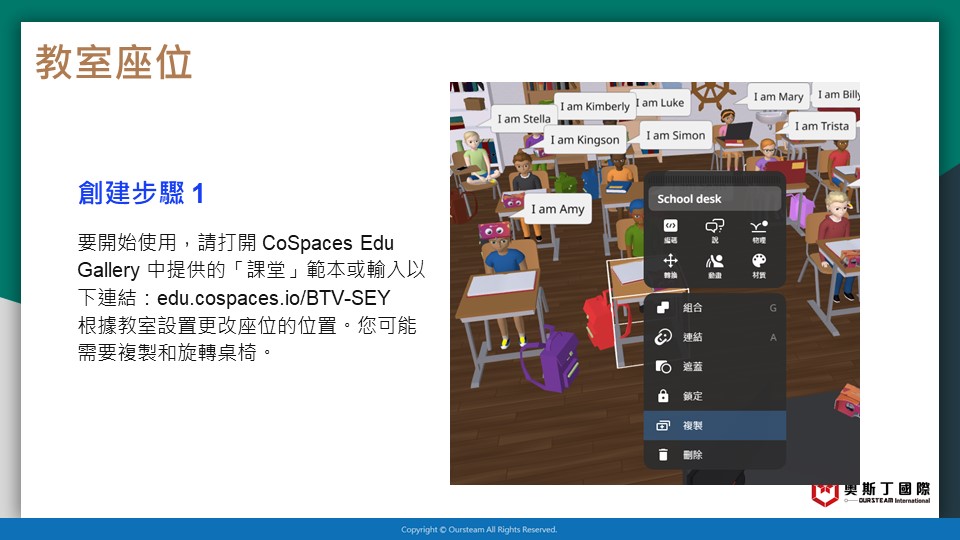Click the 教室座位 slide title
The width and height of the screenshot is (960, 540).
114,62
